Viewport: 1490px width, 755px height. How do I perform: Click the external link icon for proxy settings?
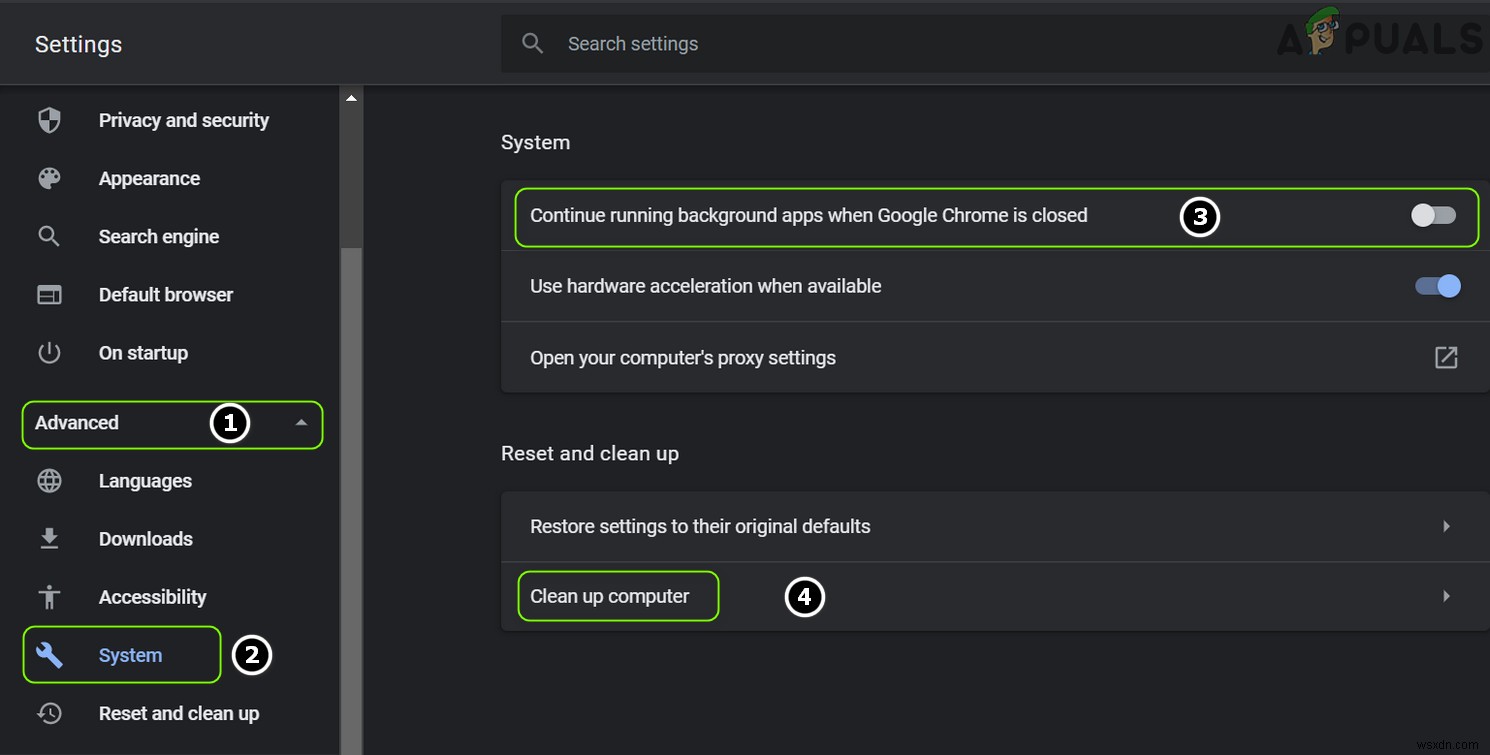pyautogui.click(x=1446, y=357)
